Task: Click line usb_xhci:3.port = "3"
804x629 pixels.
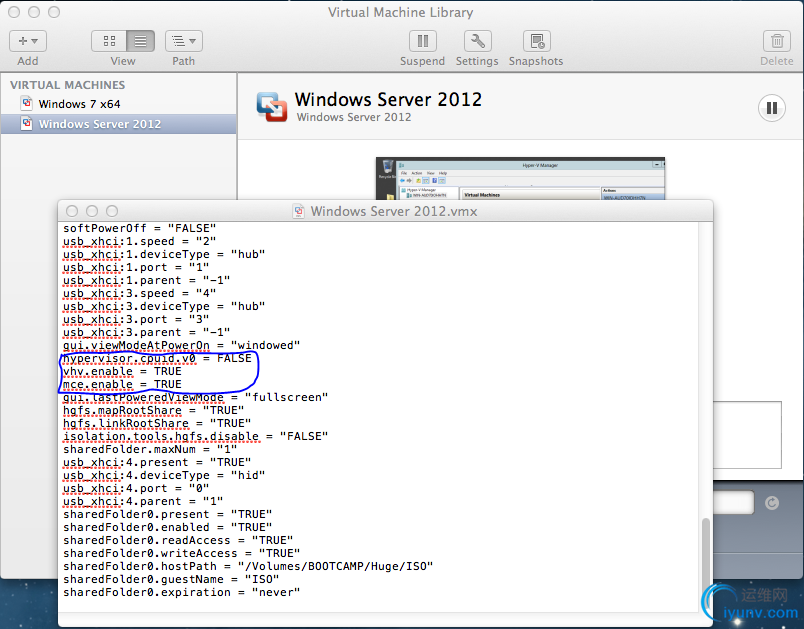Action: pyautogui.click(x=136, y=319)
